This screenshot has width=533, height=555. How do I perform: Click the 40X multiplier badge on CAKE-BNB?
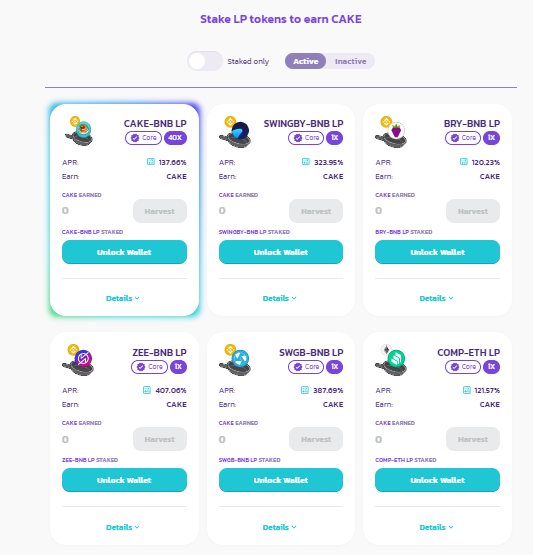tap(175, 138)
